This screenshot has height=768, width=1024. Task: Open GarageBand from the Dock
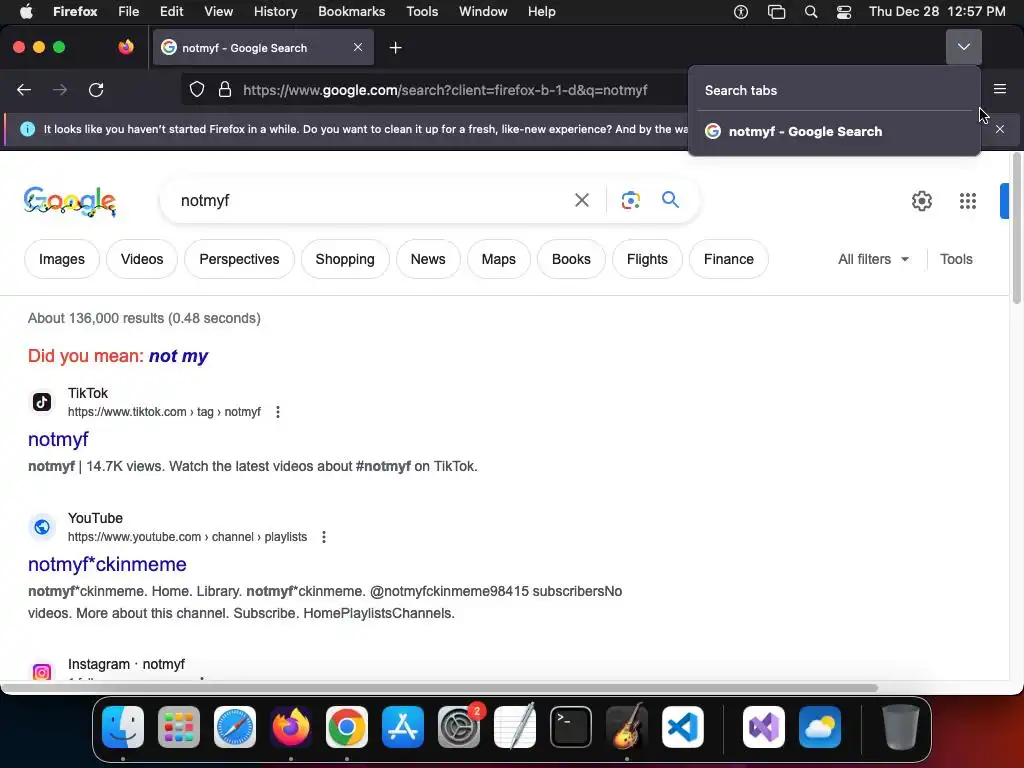click(627, 727)
